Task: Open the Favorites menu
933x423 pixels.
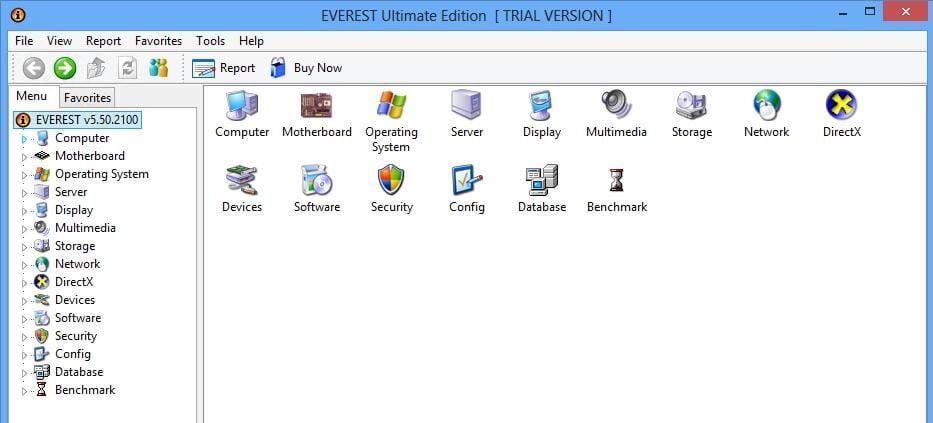Action: pos(158,41)
